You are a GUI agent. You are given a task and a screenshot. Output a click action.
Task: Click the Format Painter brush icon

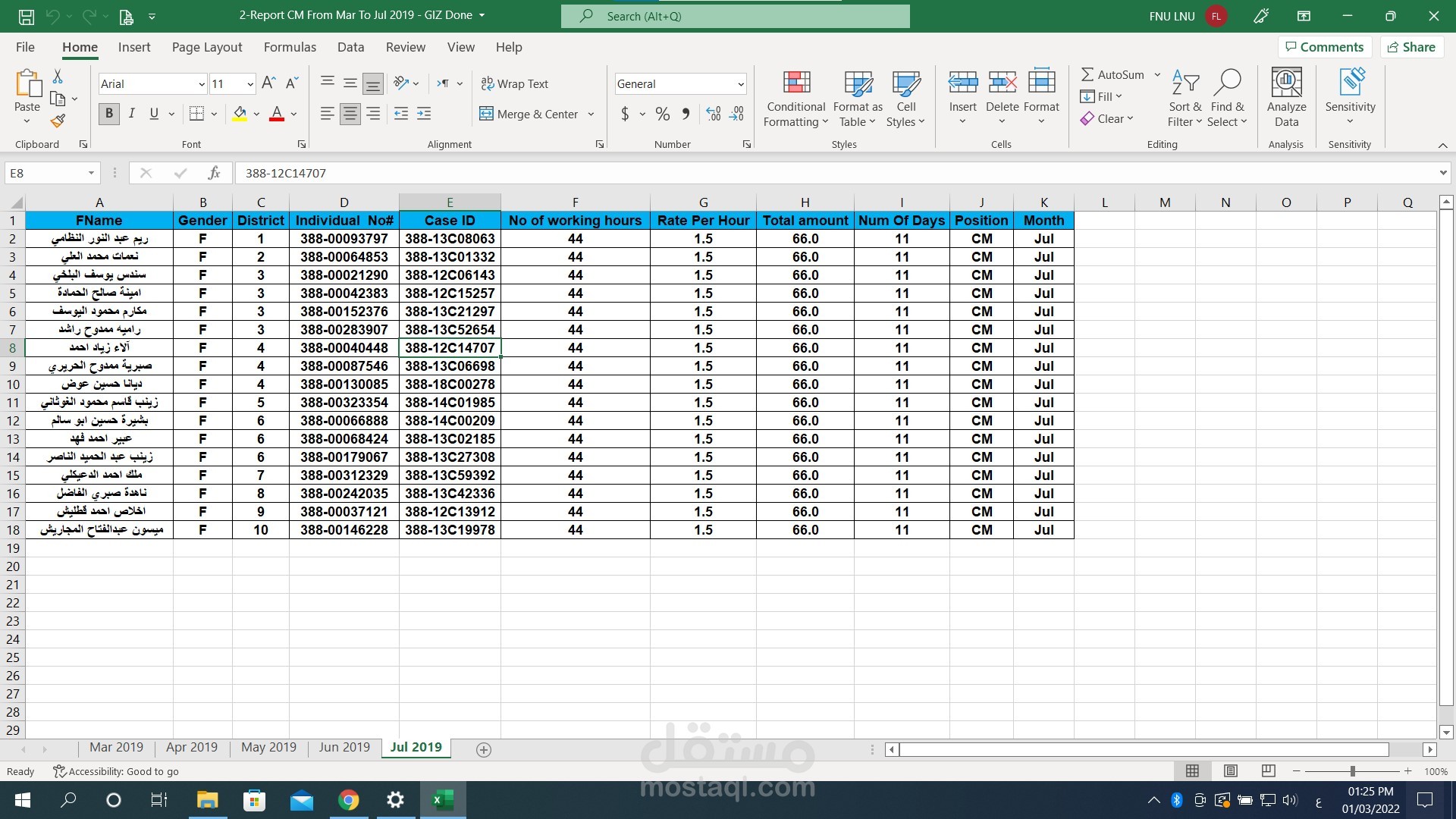[x=58, y=121]
